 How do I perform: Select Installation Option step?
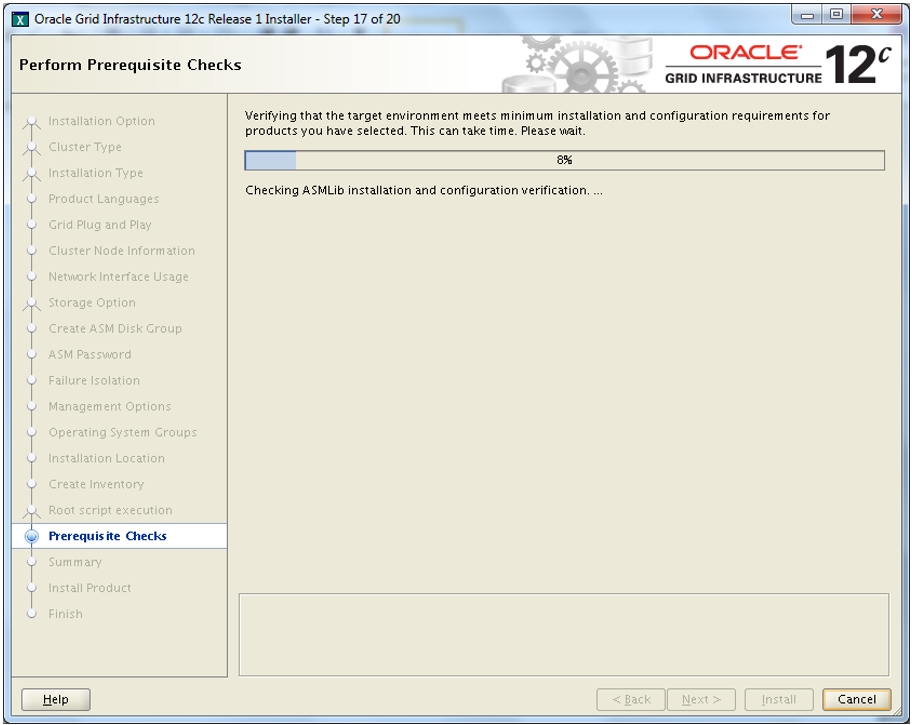tap(101, 121)
